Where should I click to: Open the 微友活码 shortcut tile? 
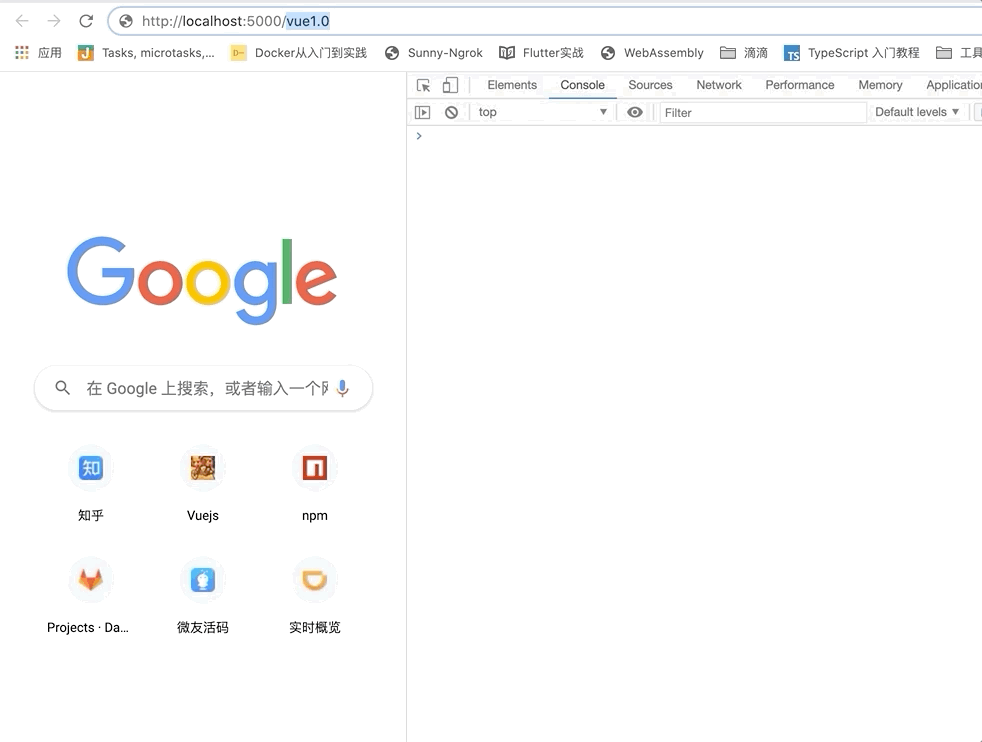(202, 595)
